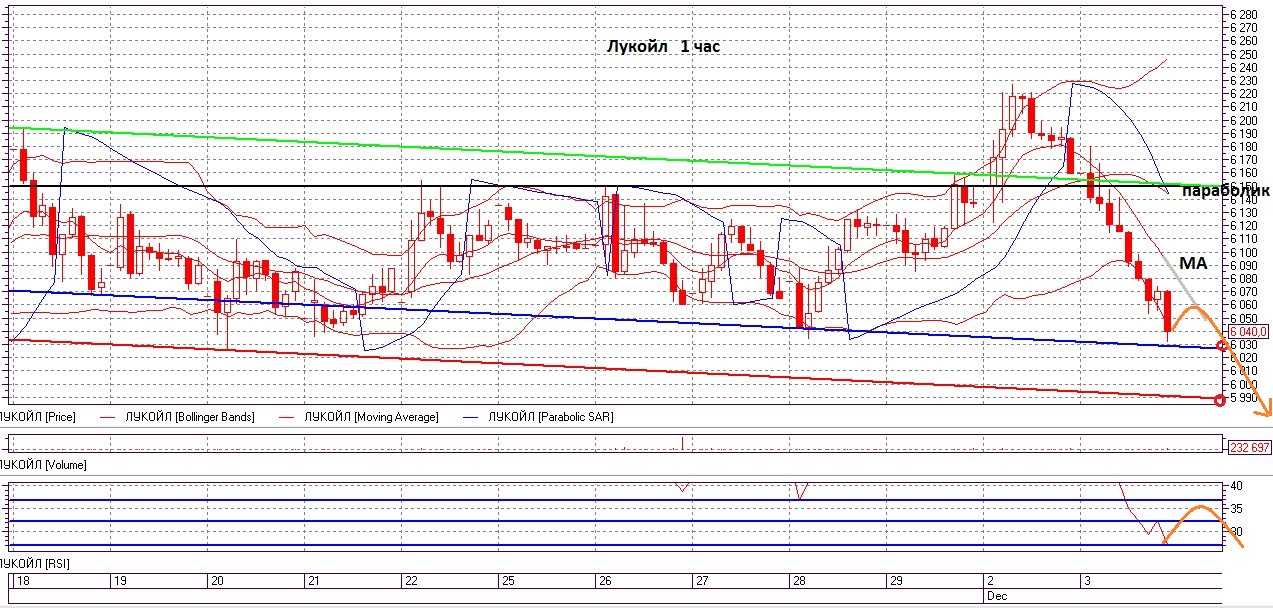Click price axis value 6 110
Screen dimensions: 1273x608
tap(1244, 238)
